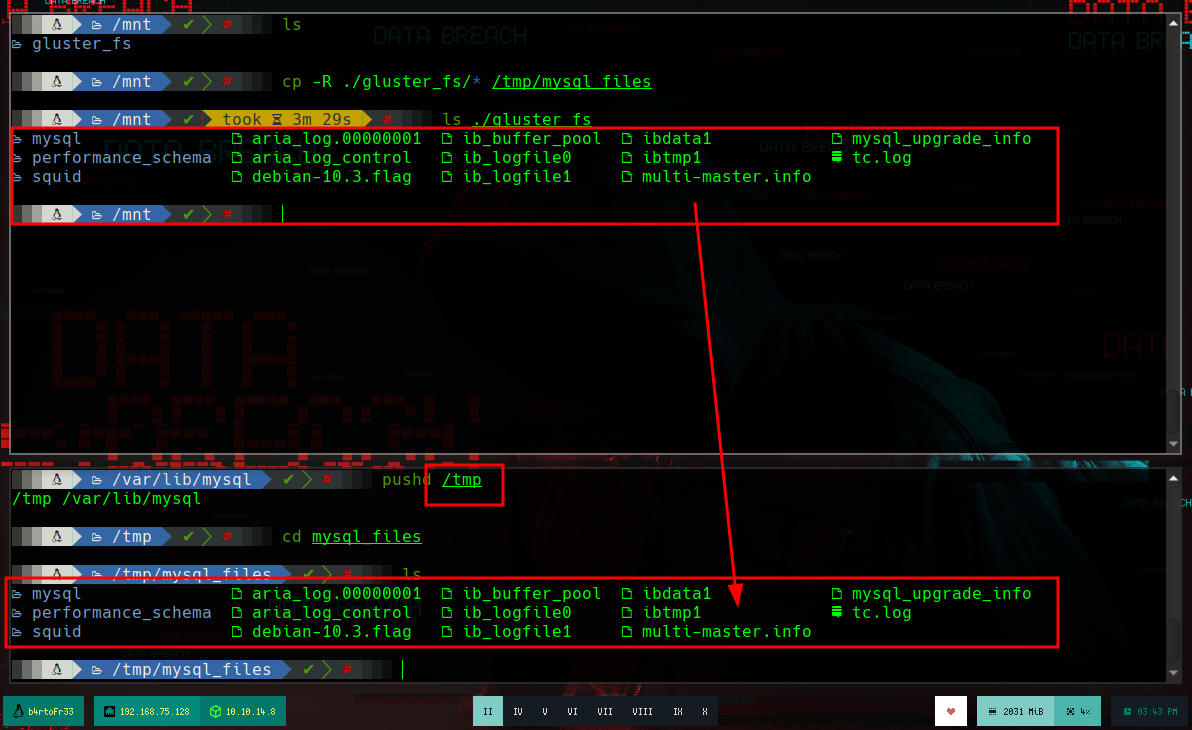
Task: Switch to workspace VI
Action: (572, 712)
